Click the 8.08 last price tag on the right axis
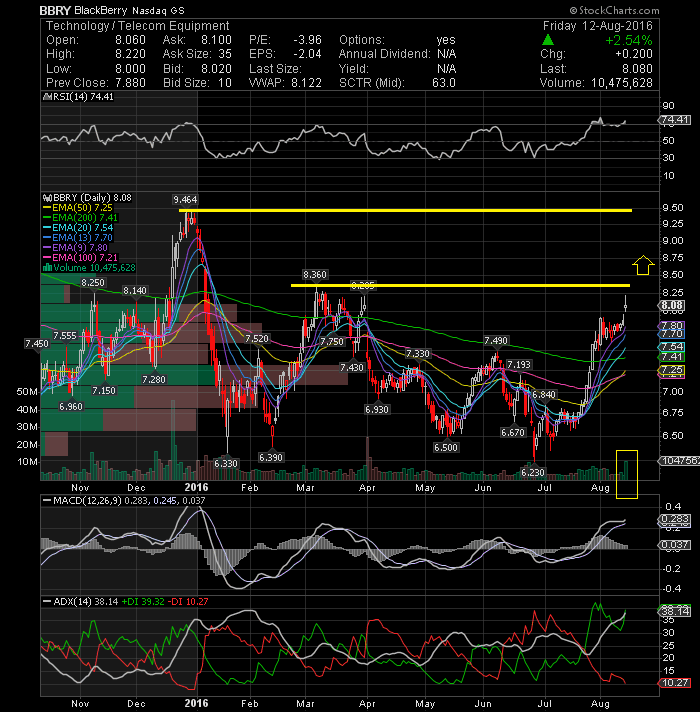The height and width of the screenshot is (712, 700). pyautogui.click(x=672, y=305)
